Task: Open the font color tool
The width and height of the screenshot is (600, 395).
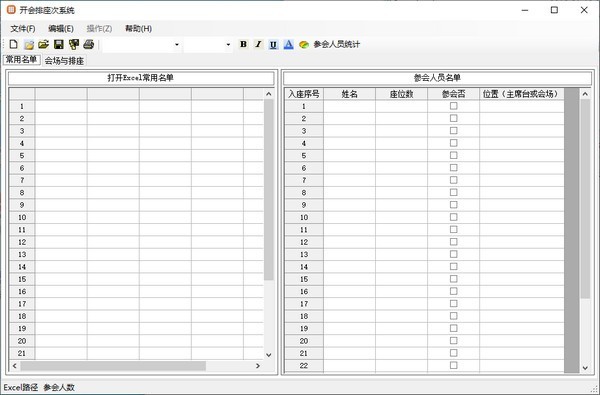Action: 289,44
